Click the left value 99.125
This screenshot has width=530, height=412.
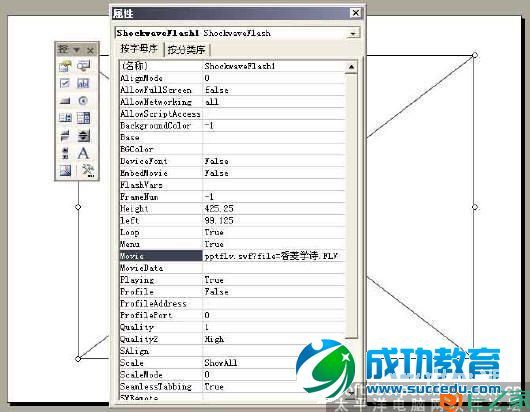tap(274, 220)
